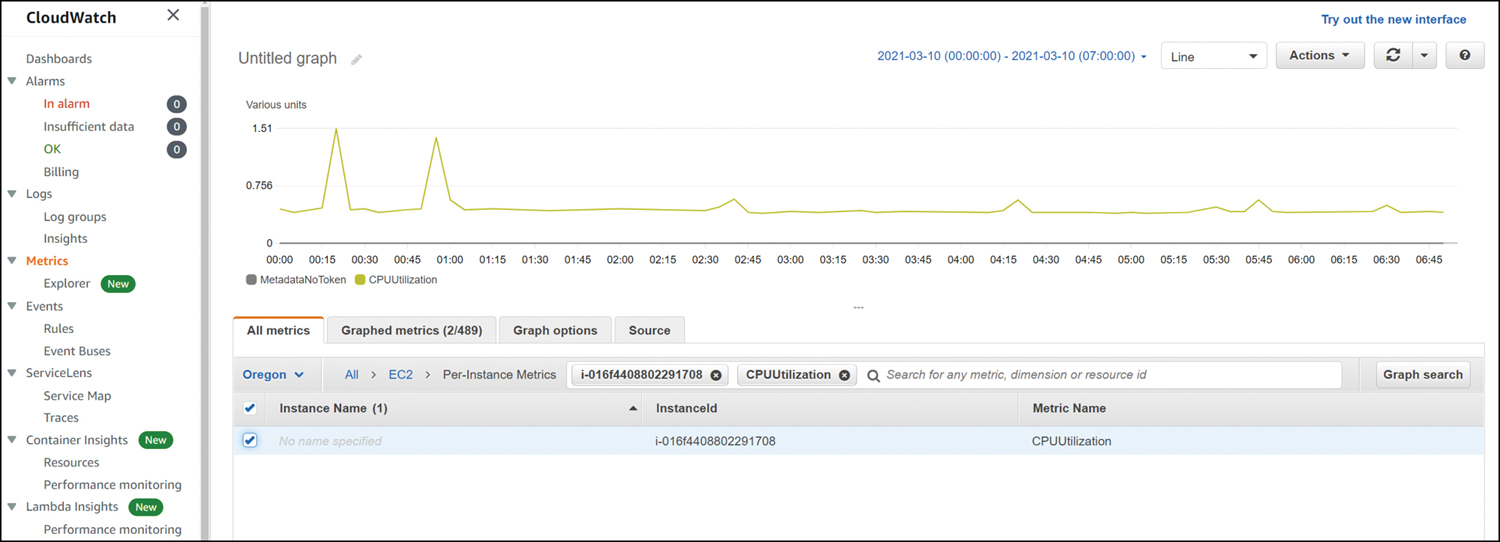Go to All namespaces breadcrumb

point(352,375)
